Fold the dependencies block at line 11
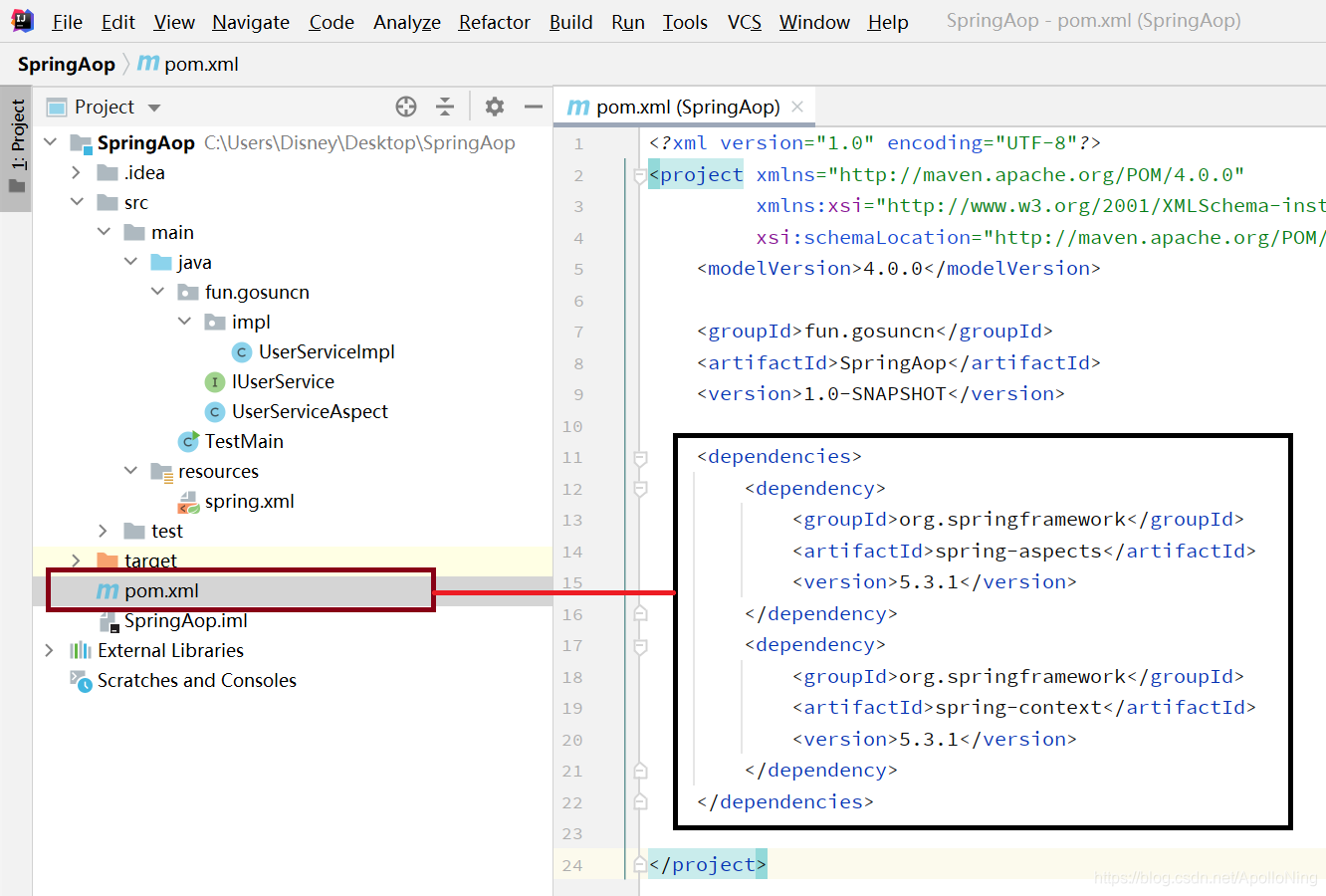Image resolution: width=1326 pixels, height=896 pixels. (640, 457)
